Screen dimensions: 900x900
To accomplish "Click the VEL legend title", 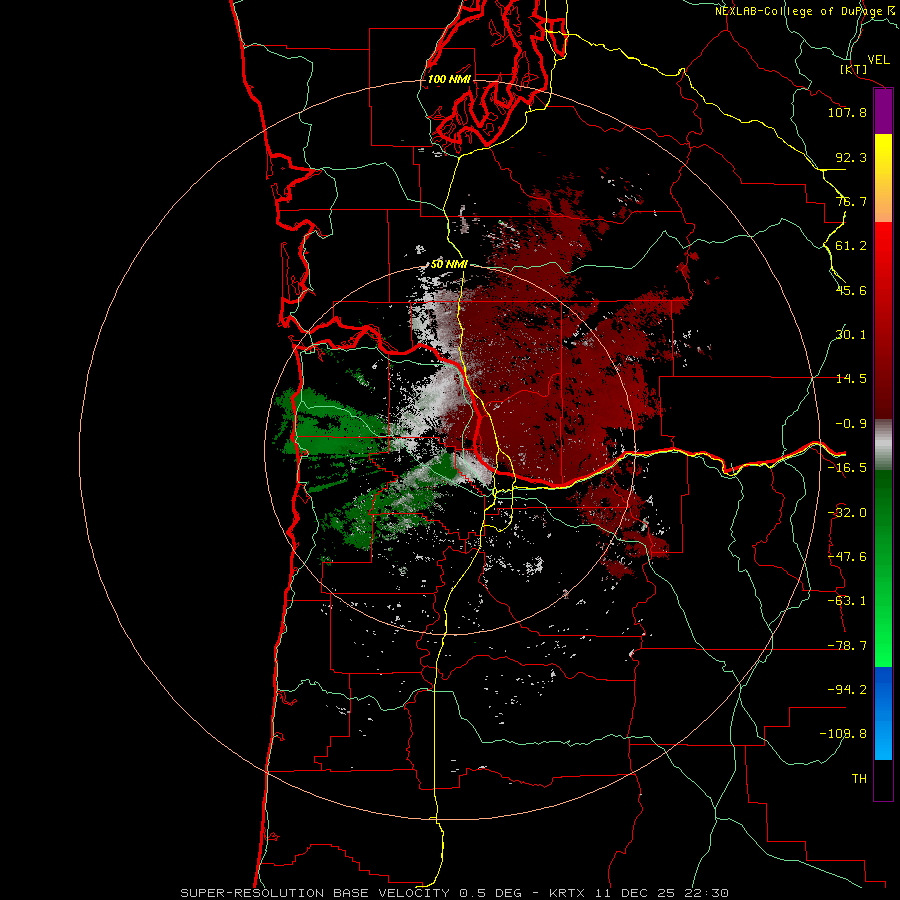I will pyautogui.click(x=878, y=60).
